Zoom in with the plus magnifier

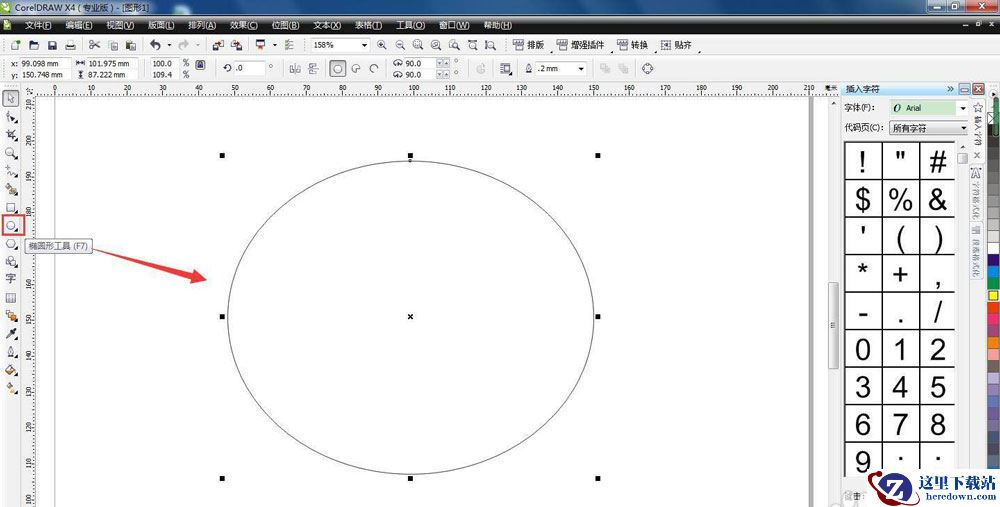[x=381, y=45]
